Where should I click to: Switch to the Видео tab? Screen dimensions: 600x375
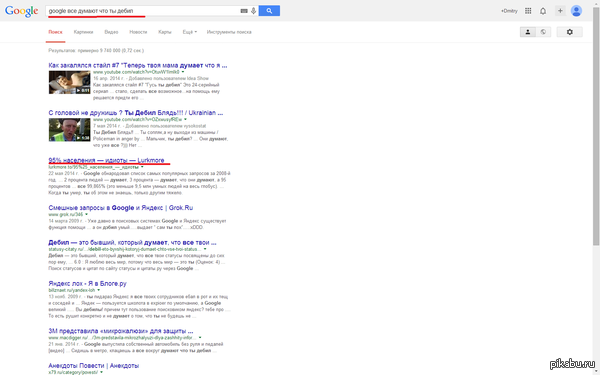(x=111, y=32)
